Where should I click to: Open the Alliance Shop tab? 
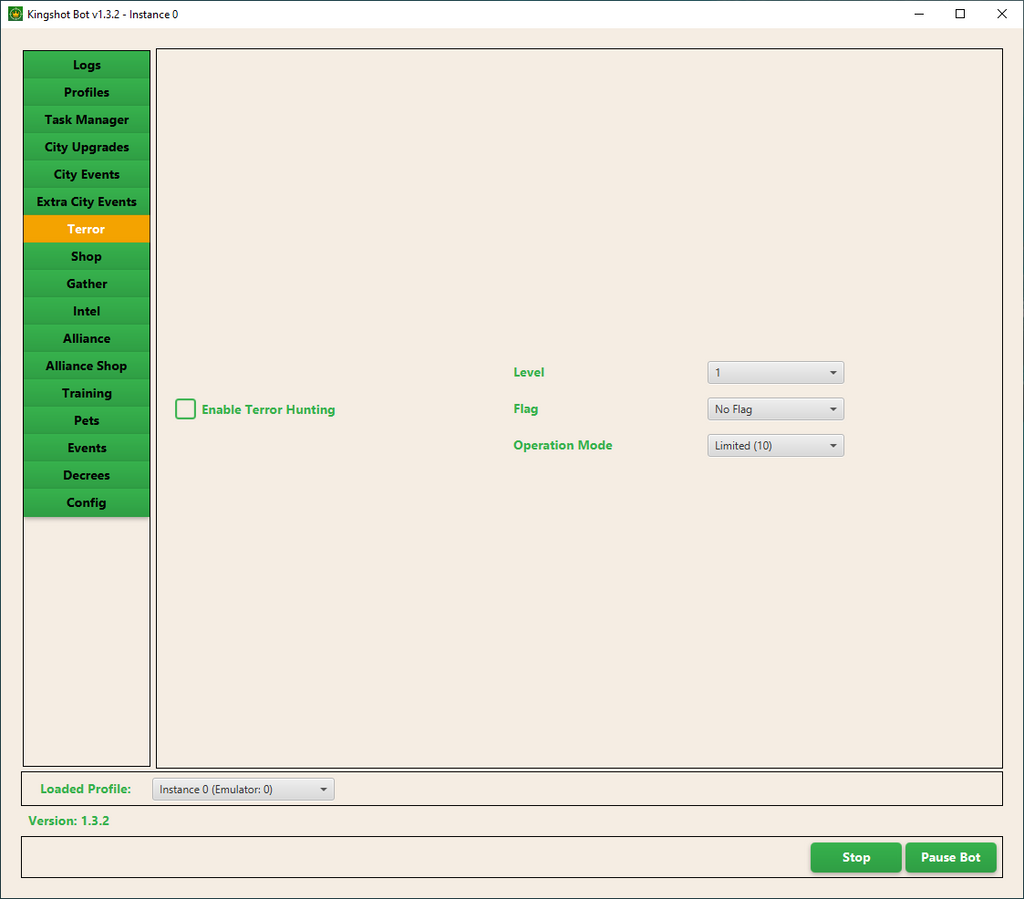point(87,366)
